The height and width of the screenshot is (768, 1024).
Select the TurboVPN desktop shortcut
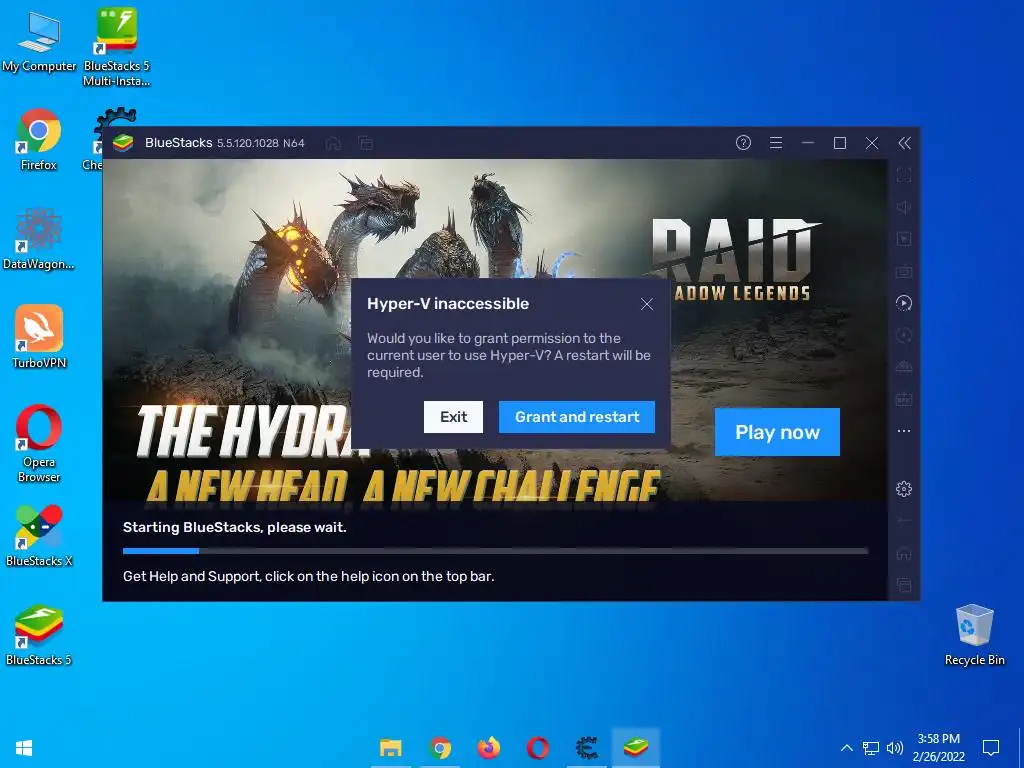39,337
